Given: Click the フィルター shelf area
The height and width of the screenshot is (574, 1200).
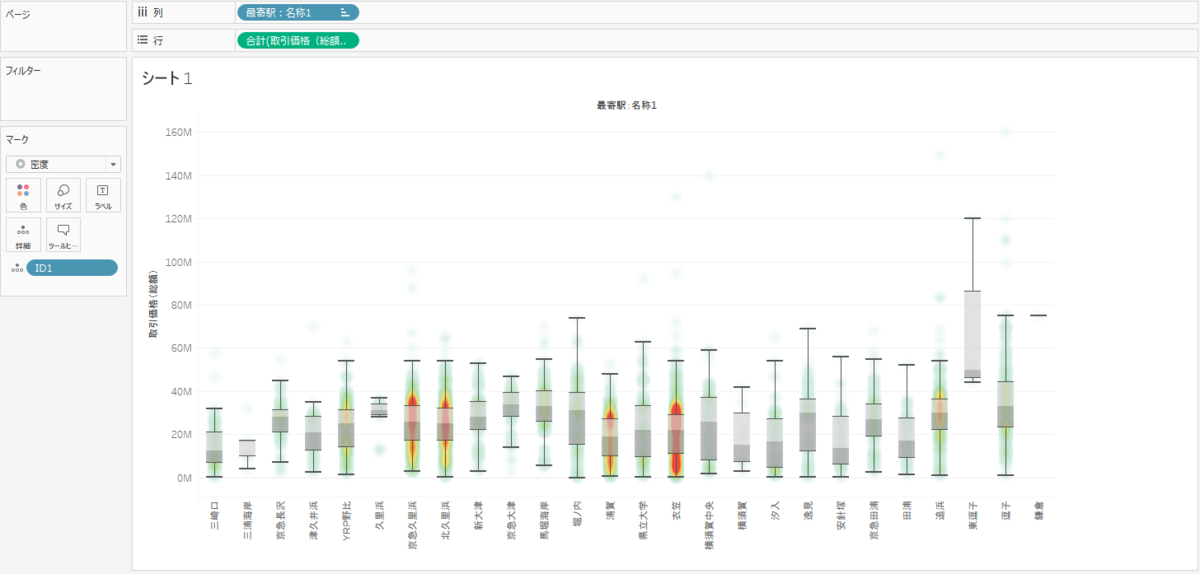Looking at the screenshot, I should coord(64,90).
